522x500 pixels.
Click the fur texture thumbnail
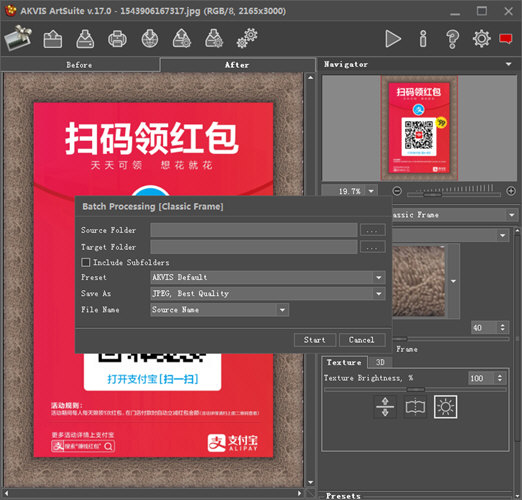[x=419, y=281]
